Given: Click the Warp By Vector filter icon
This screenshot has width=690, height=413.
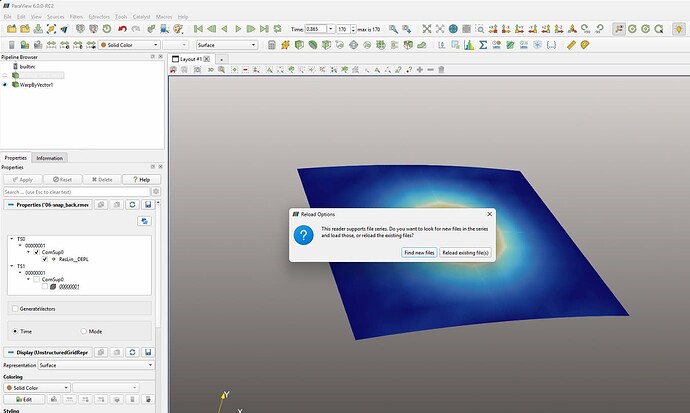Looking at the screenshot, I should point(422,45).
